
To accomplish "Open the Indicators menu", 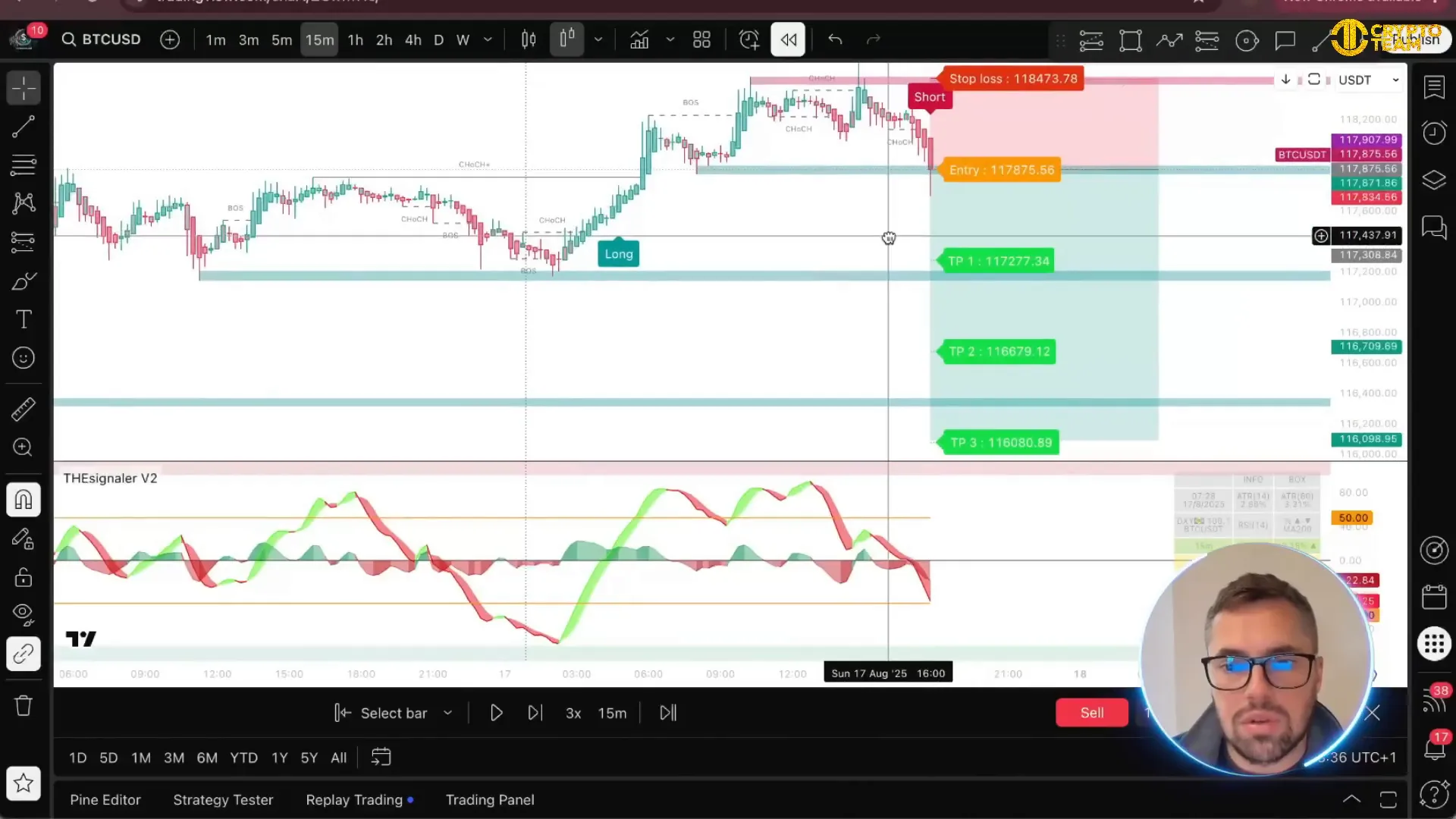I will click(639, 39).
